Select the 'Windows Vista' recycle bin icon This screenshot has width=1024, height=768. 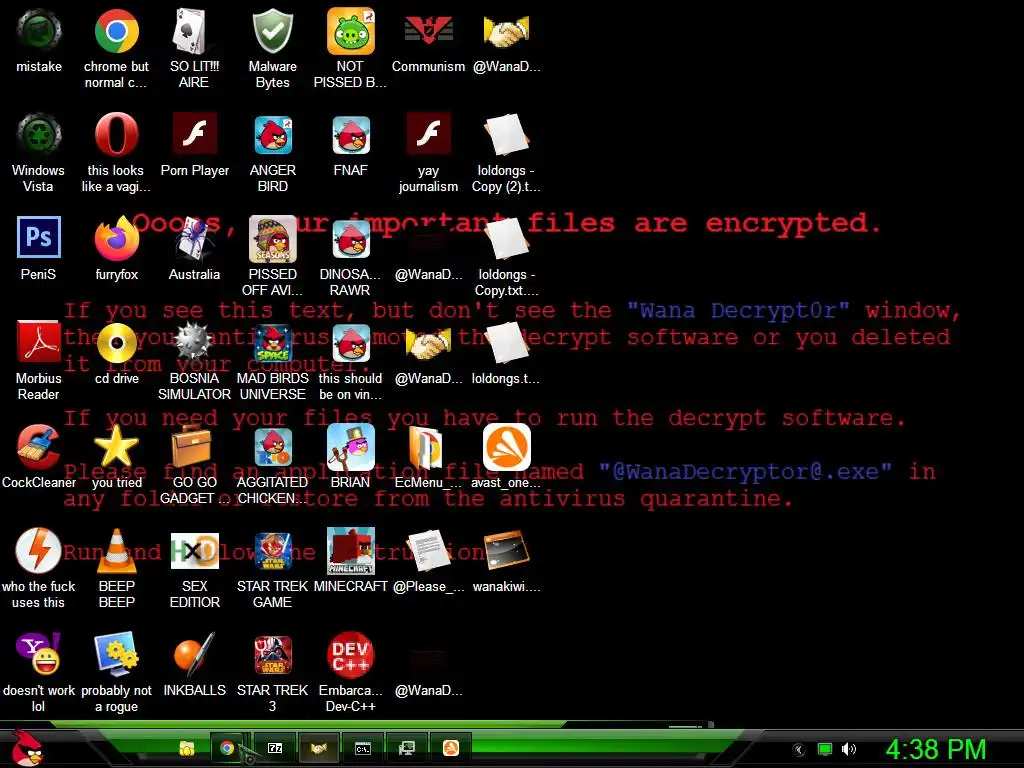pyautogui.click(x=39, y=135)
